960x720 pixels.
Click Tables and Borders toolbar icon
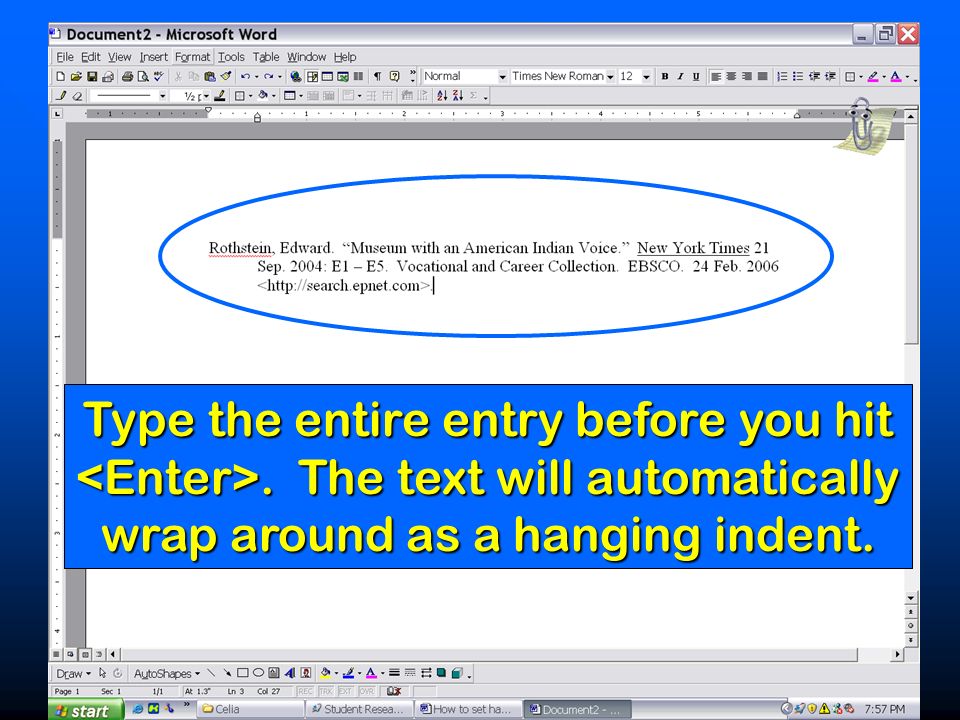312,77
